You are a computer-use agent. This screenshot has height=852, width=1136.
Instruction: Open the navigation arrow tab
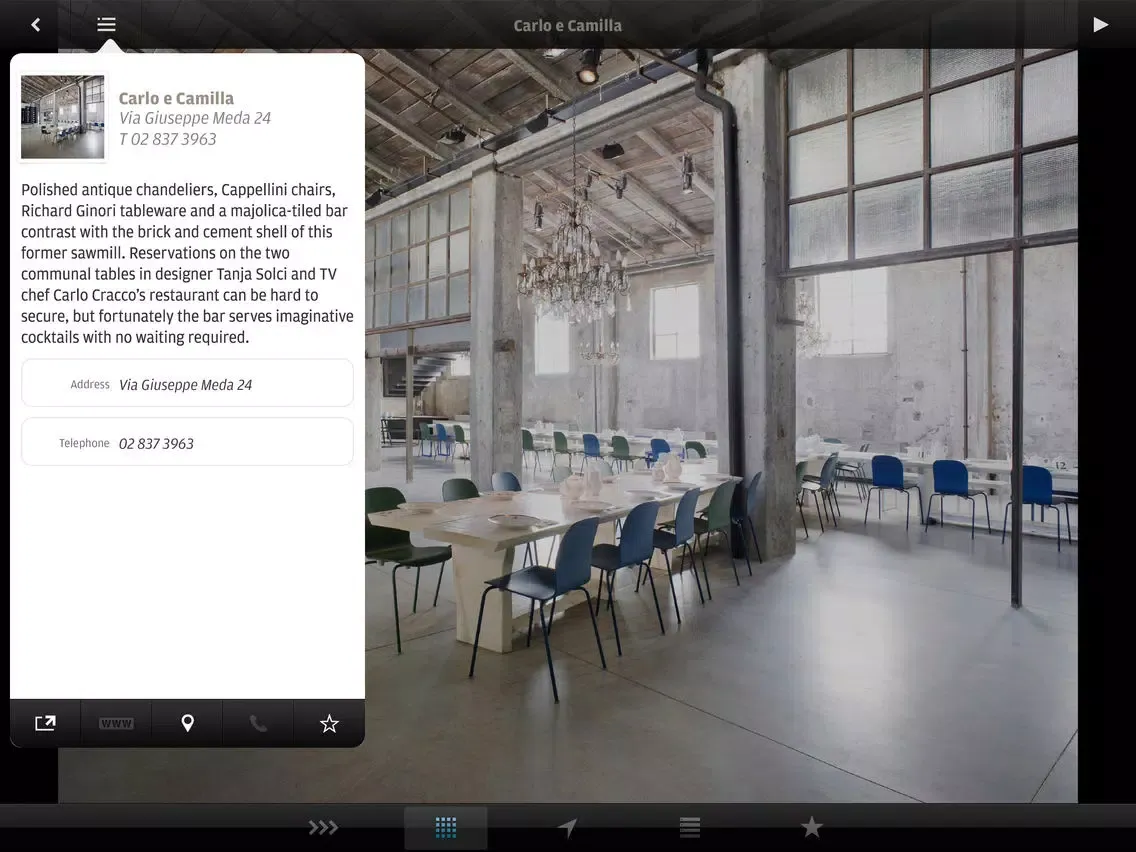tap(568, 827)
